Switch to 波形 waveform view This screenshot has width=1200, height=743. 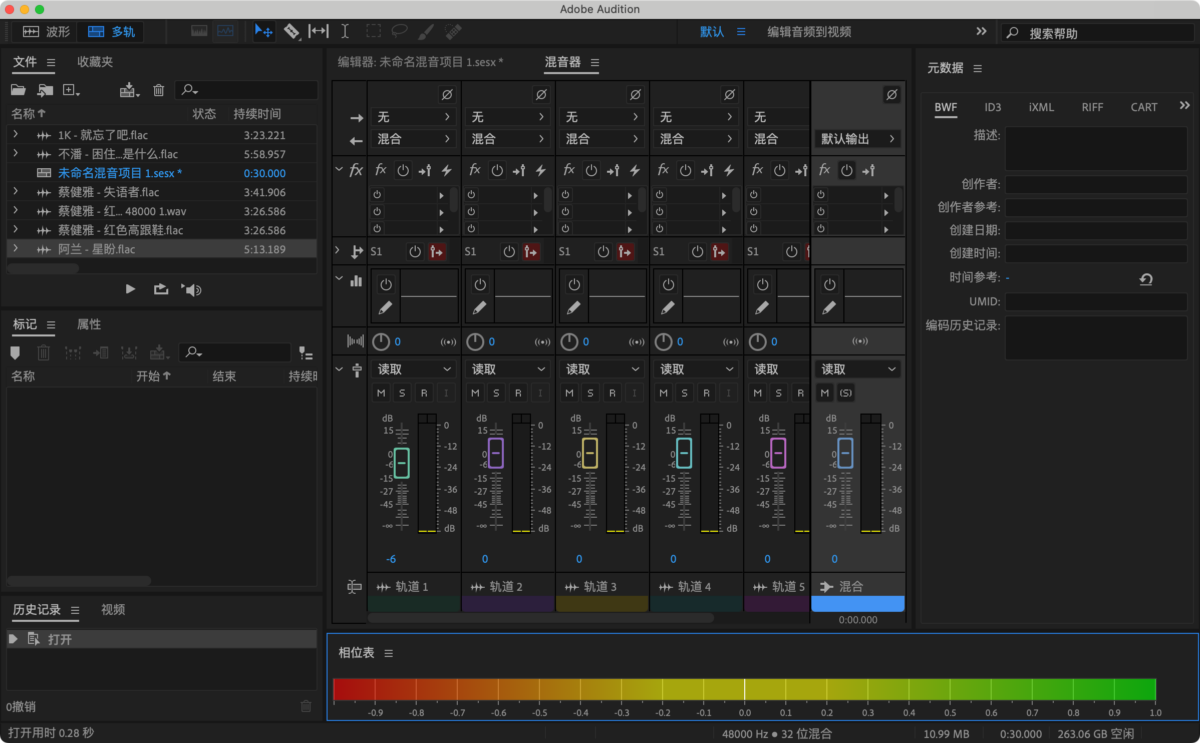(47, 32)
